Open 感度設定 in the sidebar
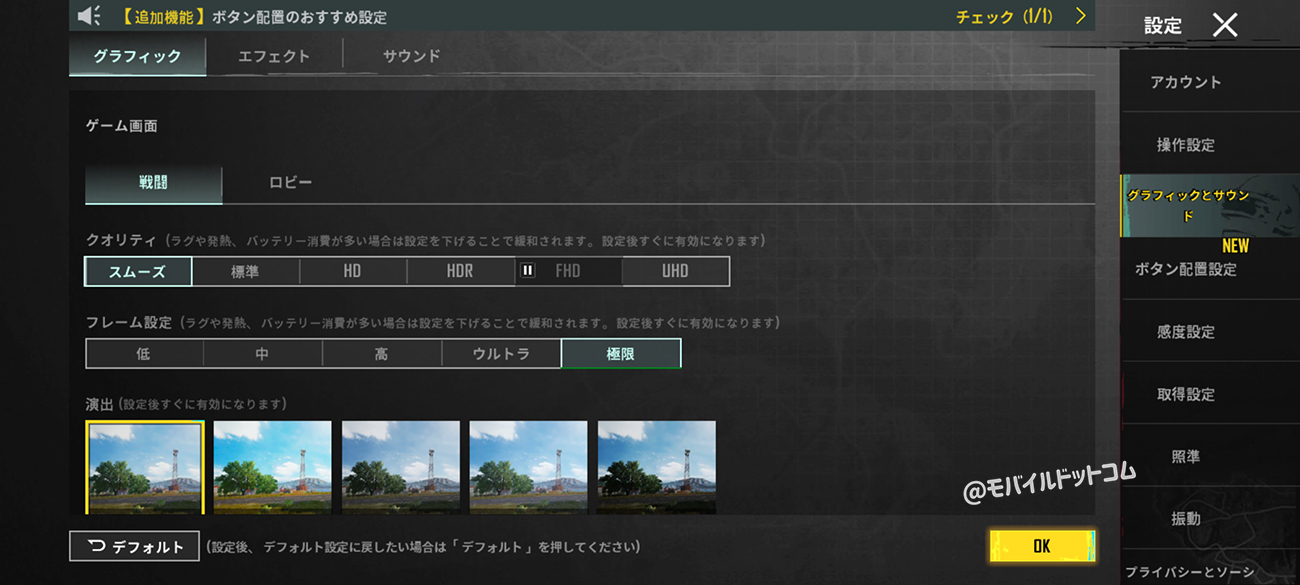The image size is (1300, 585). click(x=1185, y=332)
